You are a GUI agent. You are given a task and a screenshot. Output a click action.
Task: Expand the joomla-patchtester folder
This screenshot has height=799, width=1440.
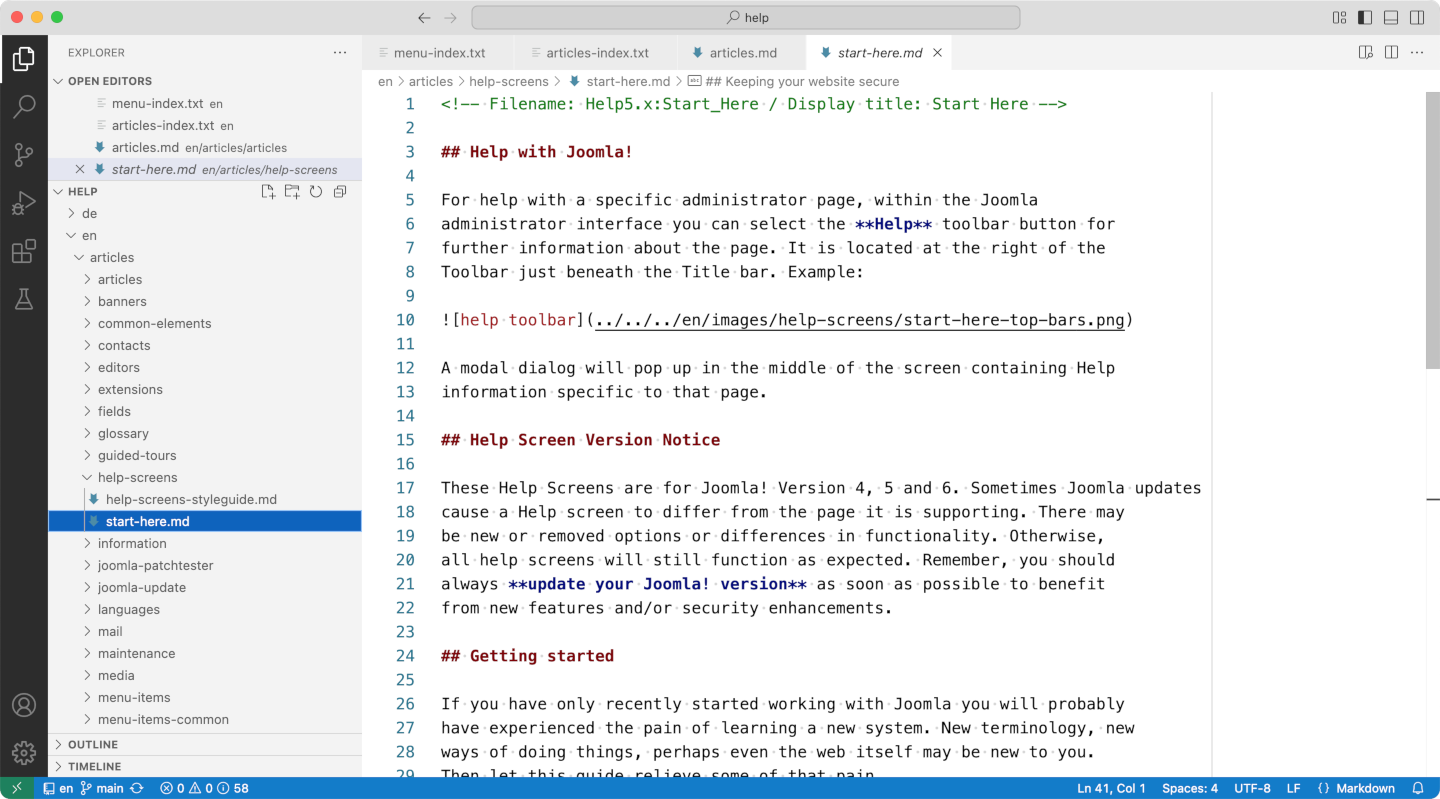click(205, 565)
